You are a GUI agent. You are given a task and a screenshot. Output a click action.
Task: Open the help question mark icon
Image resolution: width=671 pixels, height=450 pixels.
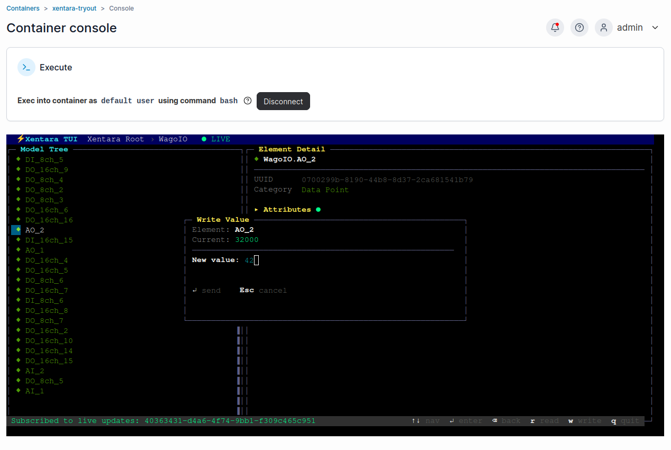tap(579, 27)
